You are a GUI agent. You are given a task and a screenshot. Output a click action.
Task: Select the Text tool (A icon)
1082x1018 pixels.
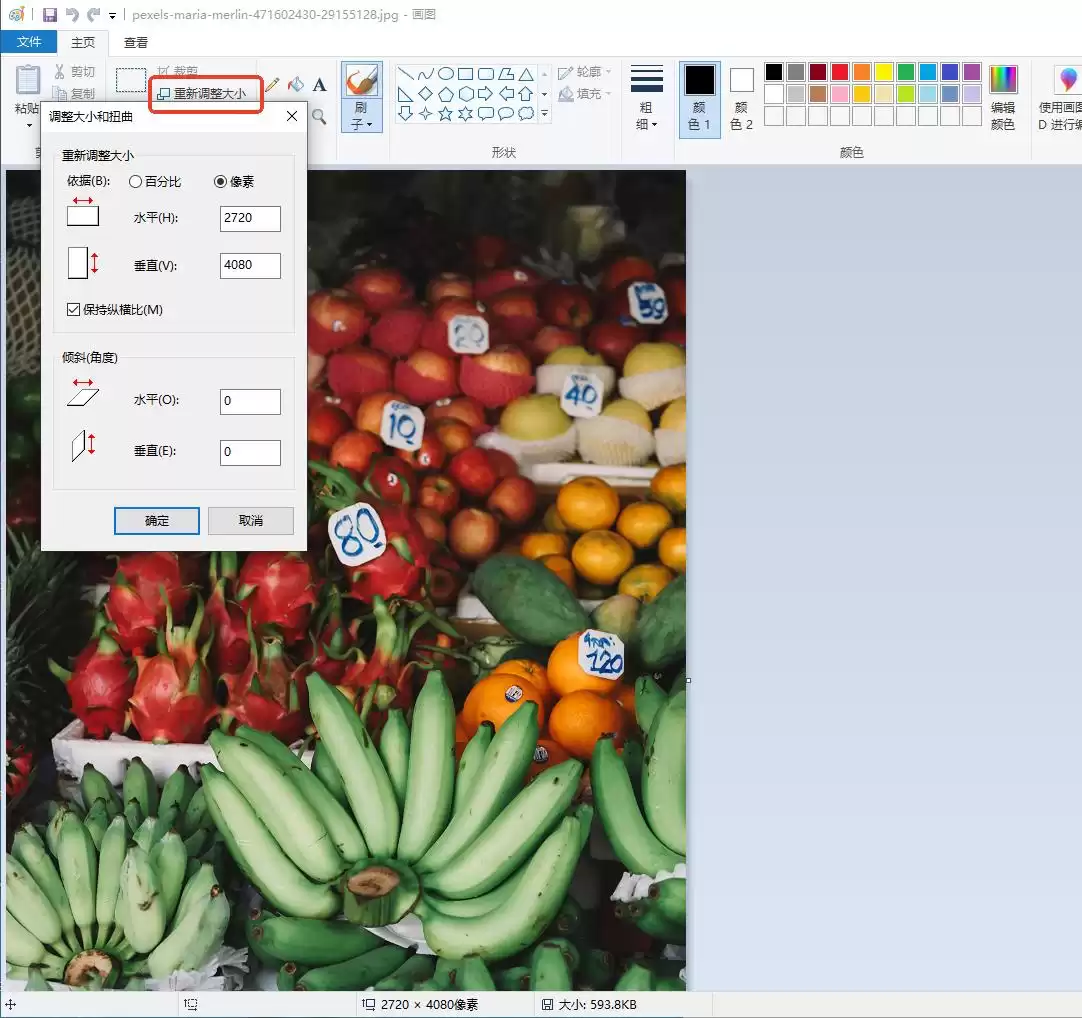click(320, 85)
